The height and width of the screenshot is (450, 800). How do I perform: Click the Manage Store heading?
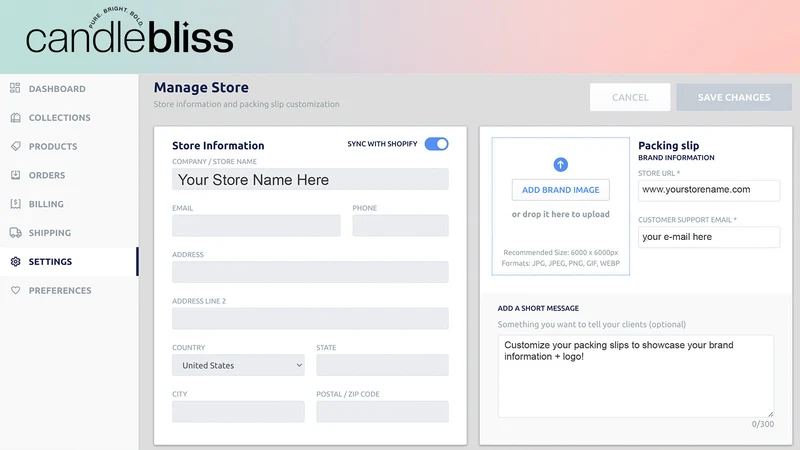[201, 87]
